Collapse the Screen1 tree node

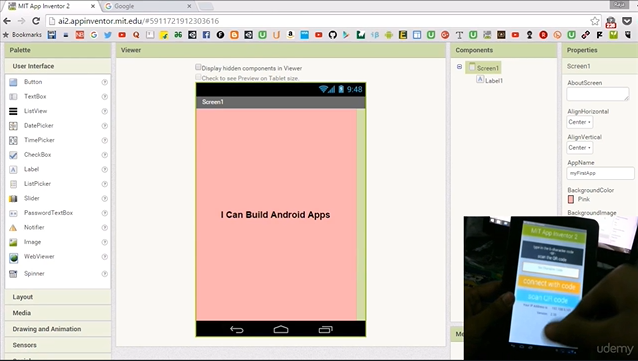tap(459, 67)
